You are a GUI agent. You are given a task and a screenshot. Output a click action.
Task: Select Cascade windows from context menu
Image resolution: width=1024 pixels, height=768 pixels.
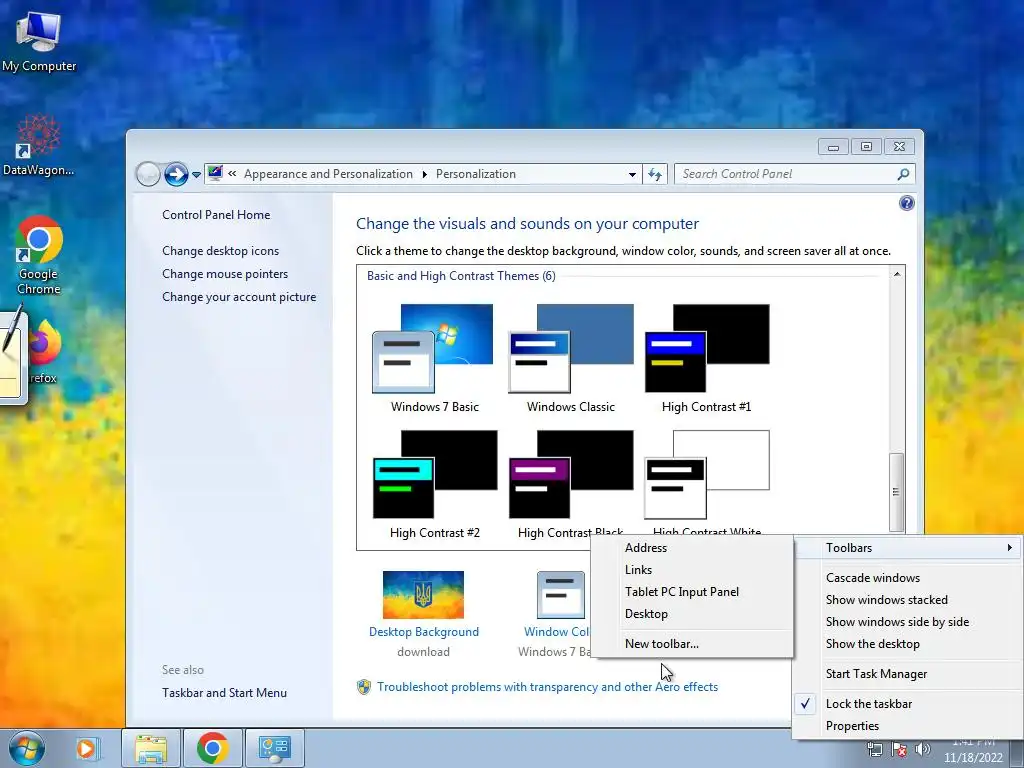click(x=908, y=578)
